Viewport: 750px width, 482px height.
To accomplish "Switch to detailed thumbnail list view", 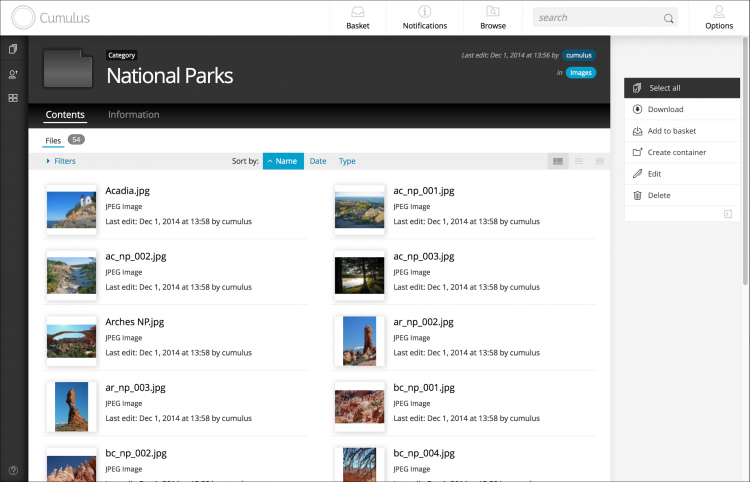I will click(x=558, y=161).
